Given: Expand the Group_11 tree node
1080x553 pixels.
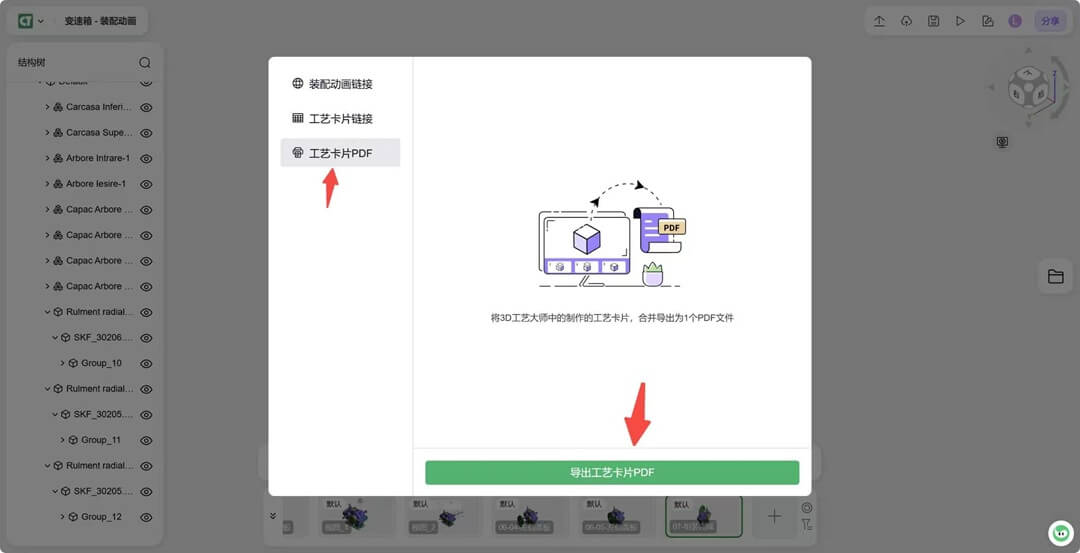Looking at the screenshot, I should (63, 440).
